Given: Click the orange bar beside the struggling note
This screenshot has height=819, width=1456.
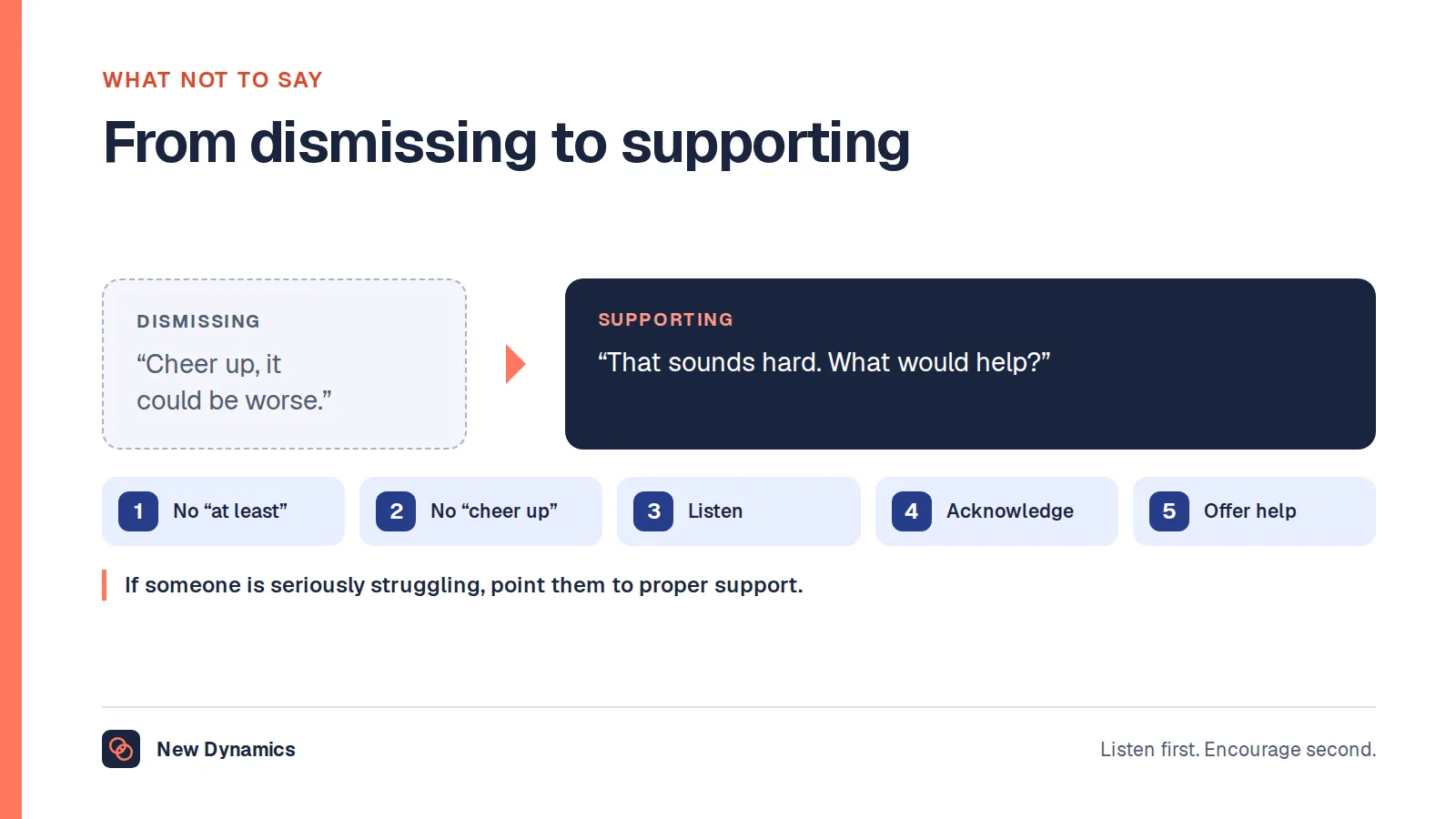Looking at the screenshot, I should [105, 585].
